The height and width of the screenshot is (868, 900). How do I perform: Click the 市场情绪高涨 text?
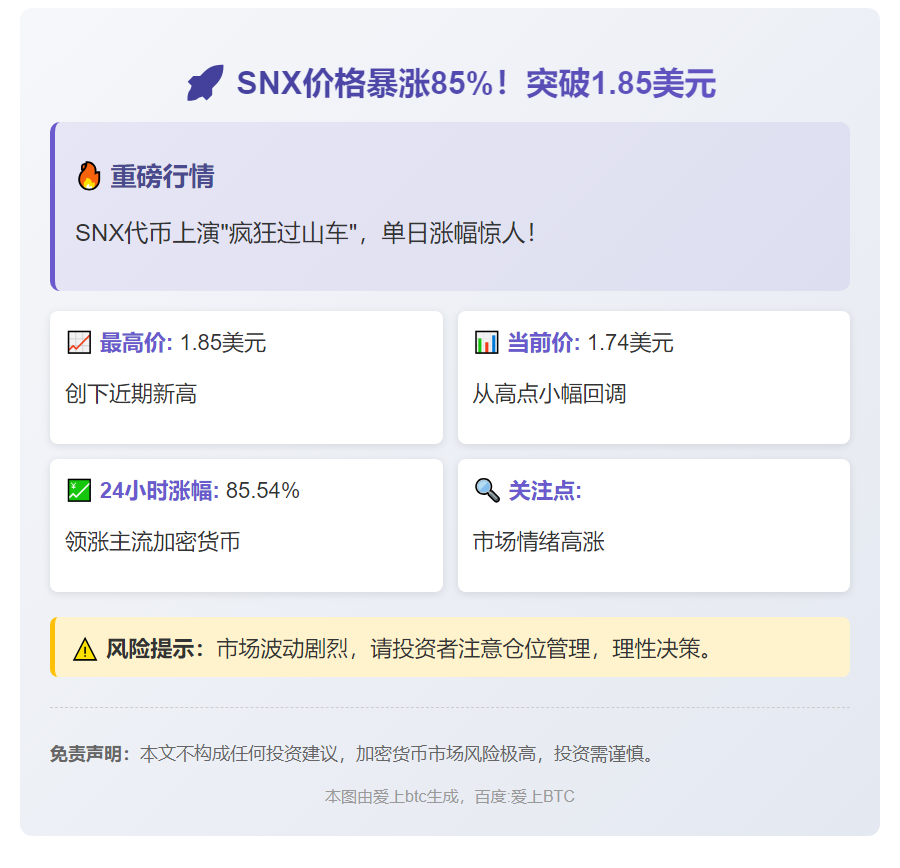[538, 542]
